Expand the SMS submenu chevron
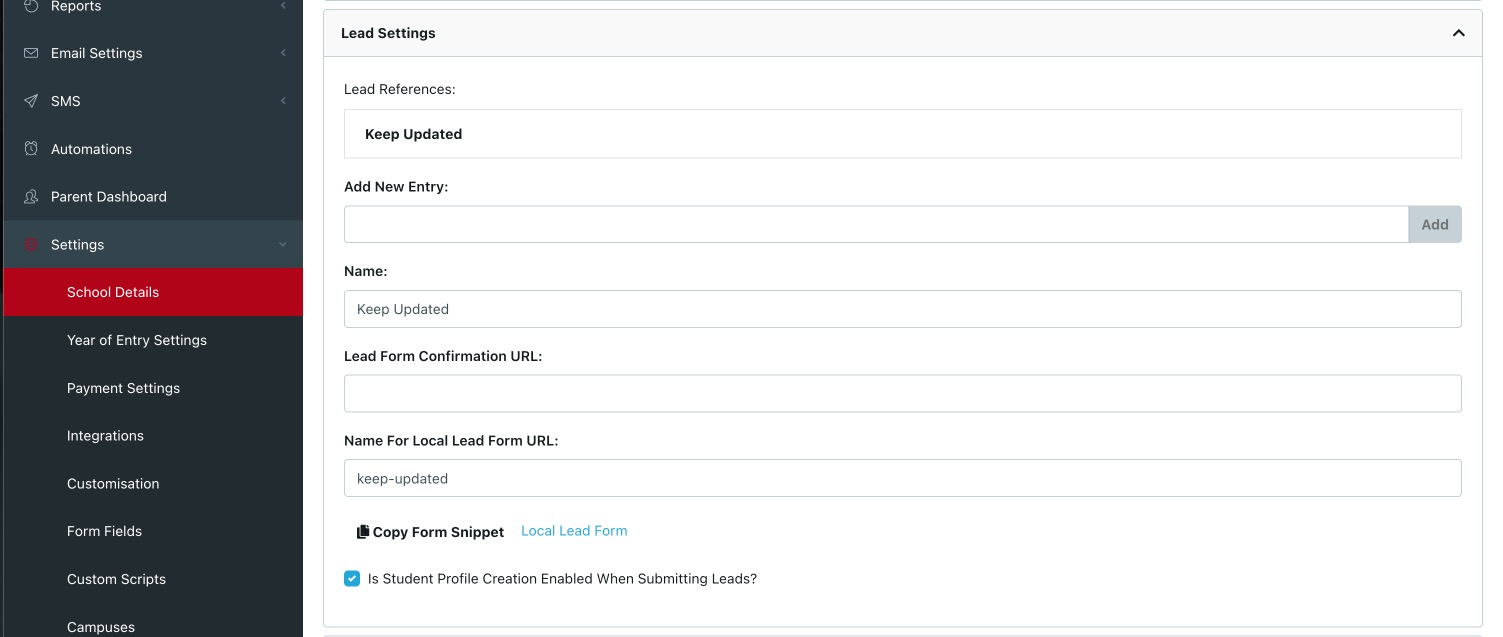The height and width of the screenshot is (637, 1503). click(283, 101)
